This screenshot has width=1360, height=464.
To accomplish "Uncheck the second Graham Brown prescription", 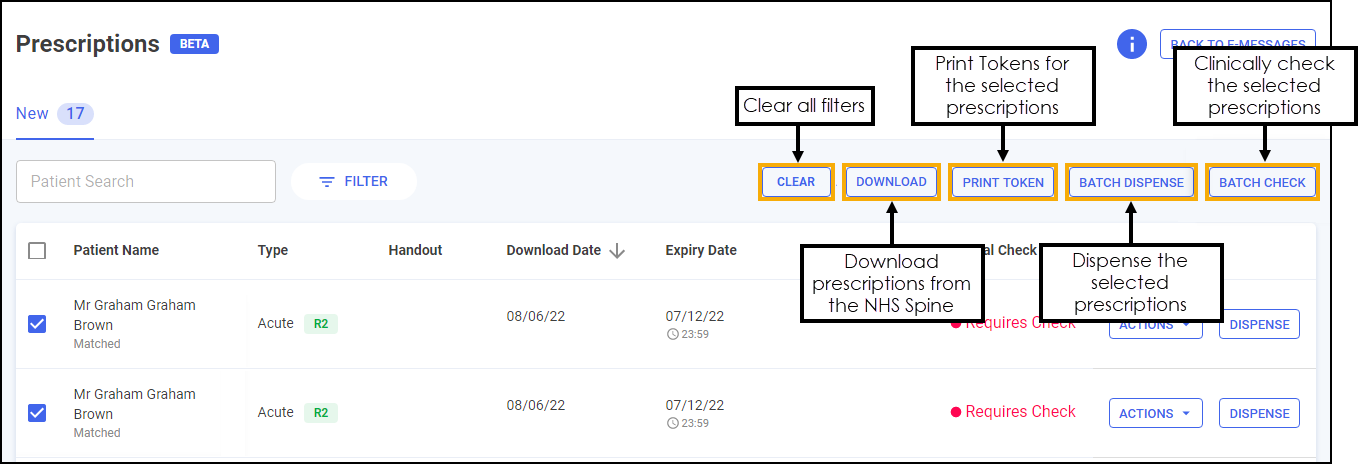I will coord(37,413).
